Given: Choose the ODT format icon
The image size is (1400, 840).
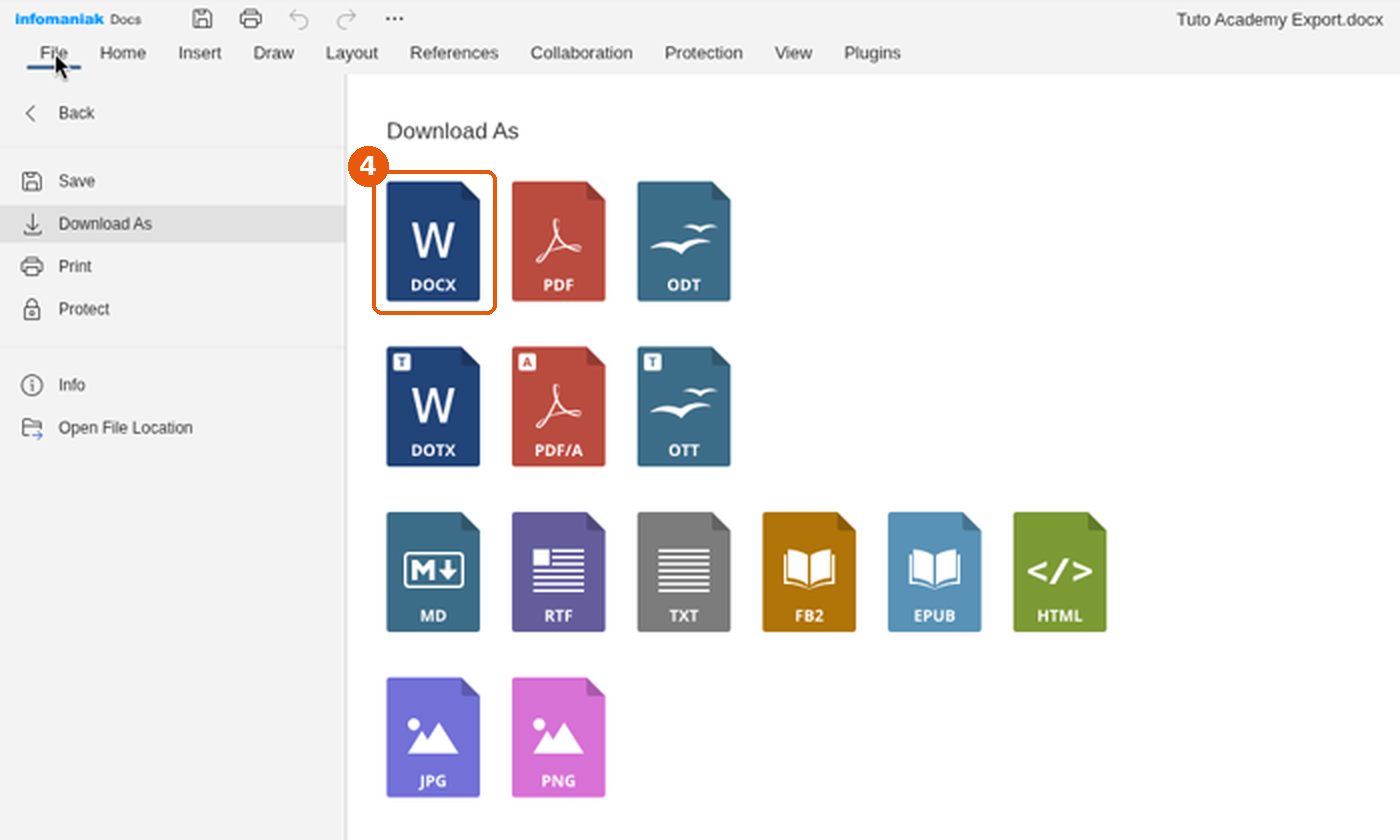Looking at the screenshot, I should 684,241.
